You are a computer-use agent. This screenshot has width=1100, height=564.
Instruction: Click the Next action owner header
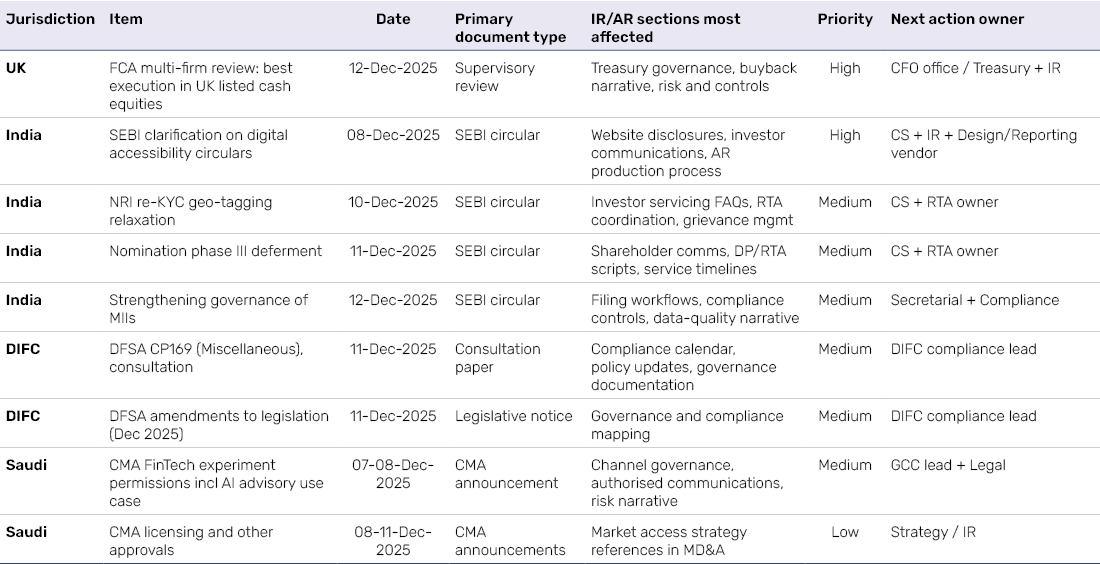click(957, 19)
